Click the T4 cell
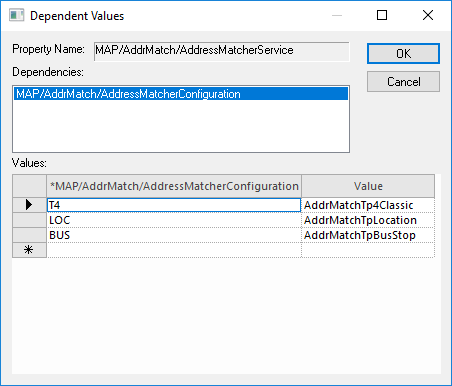 coord(174,205)
